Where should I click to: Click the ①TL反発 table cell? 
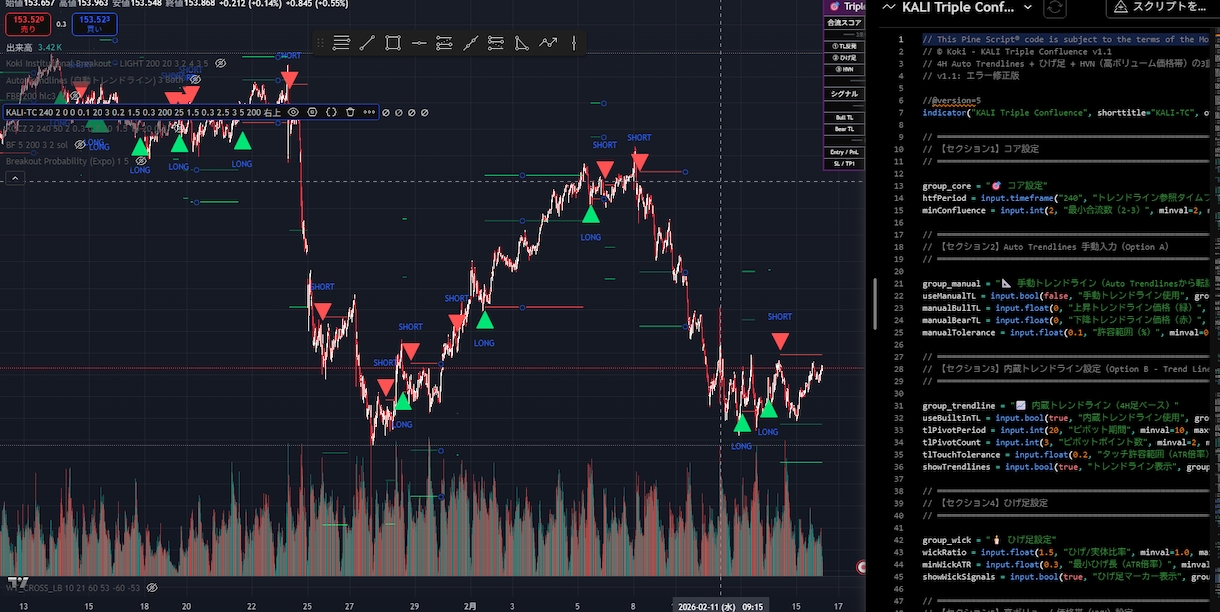[x=844, y=46]
